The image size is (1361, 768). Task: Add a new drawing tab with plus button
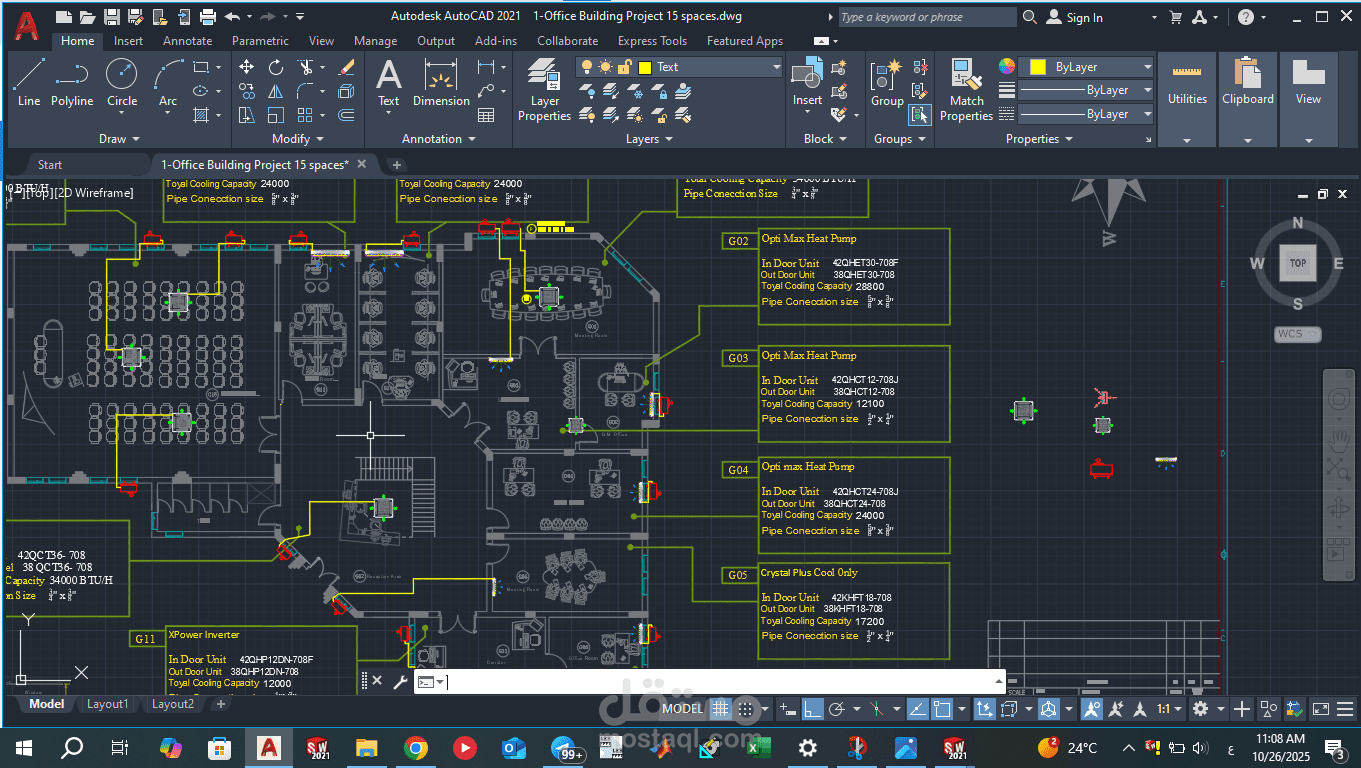click(397, 165)
